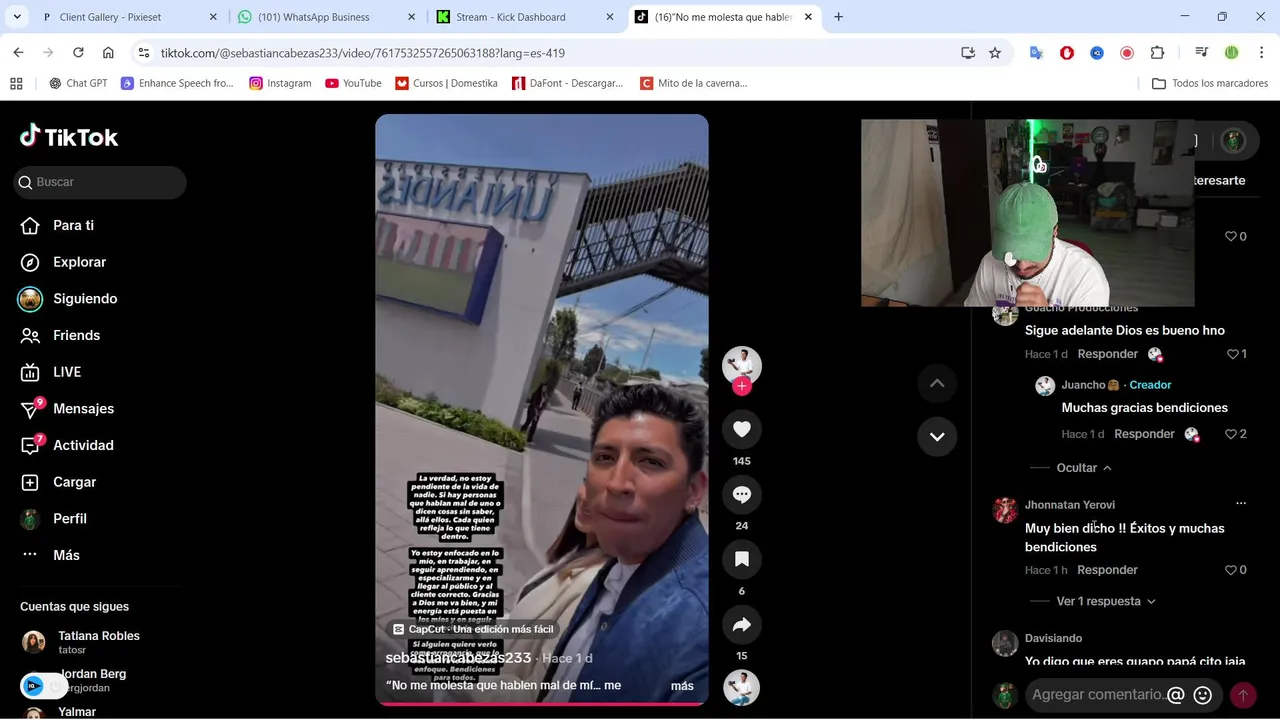Viewport: 1280px width, 720px height.
Task: Go to the next video with down arrow
Action: 937,436
